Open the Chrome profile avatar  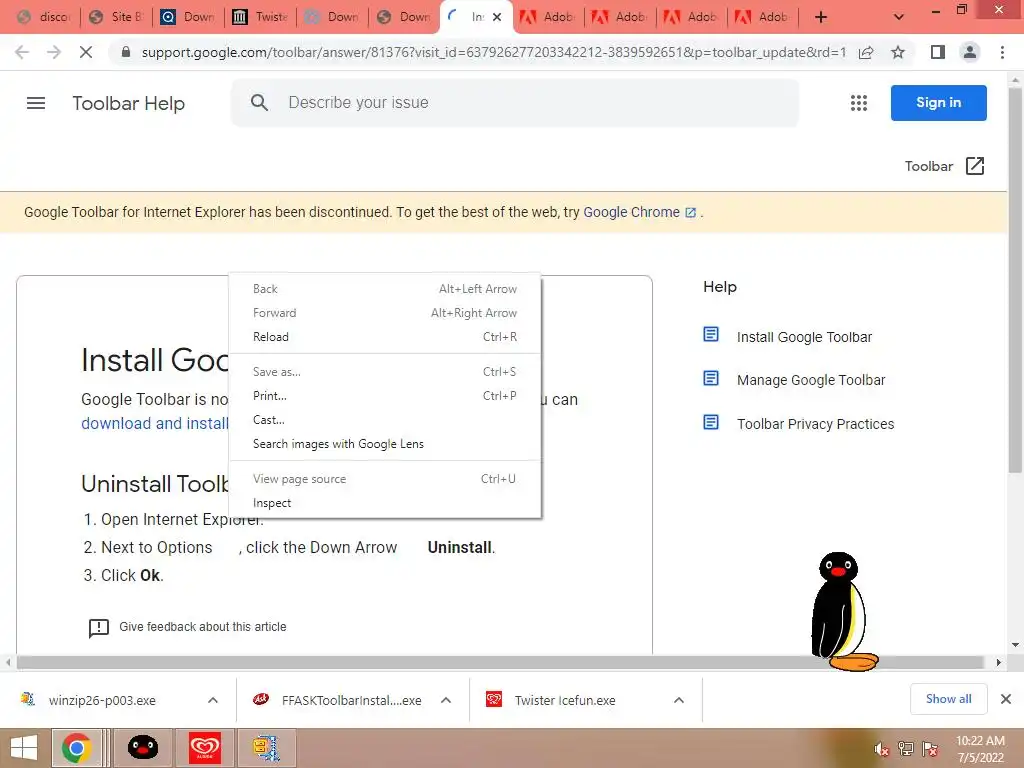970,52
